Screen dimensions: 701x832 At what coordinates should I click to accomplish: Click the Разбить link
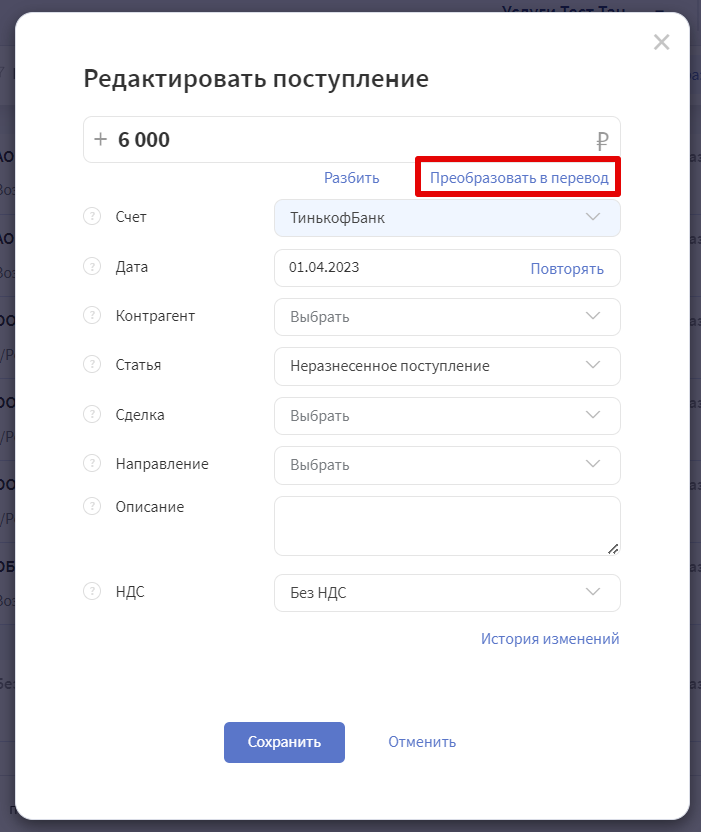click(x=352, y=178)
